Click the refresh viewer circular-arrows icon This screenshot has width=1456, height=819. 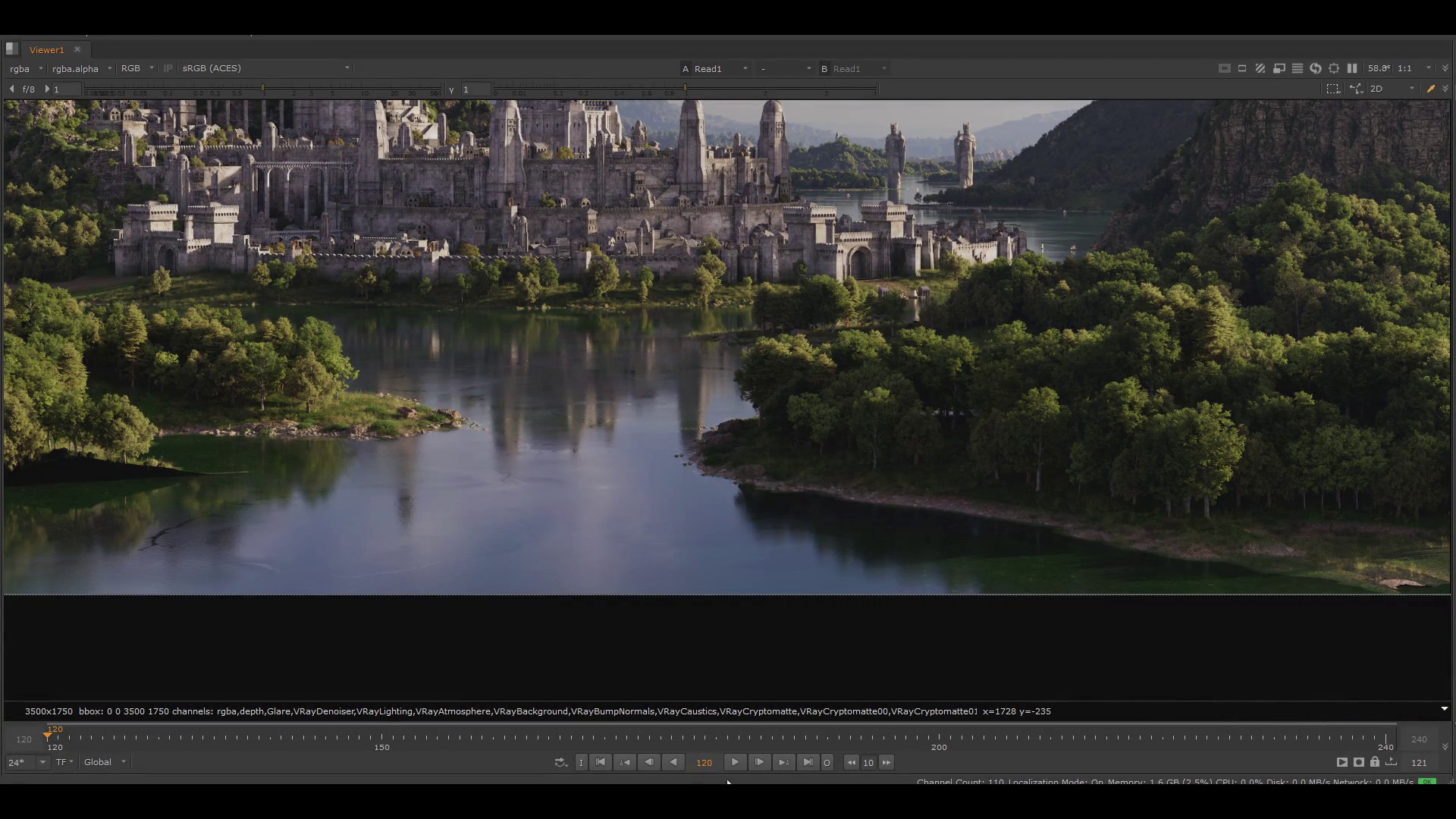click(x=1316, y=68)
